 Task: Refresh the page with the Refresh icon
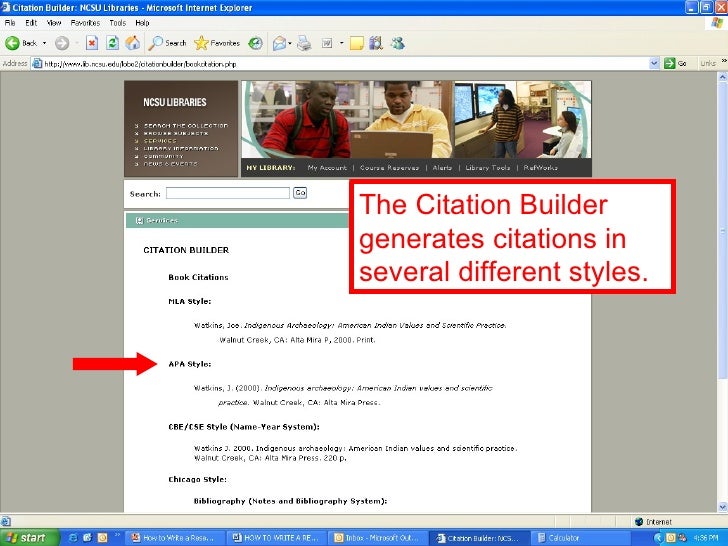[x=112, y=43]
